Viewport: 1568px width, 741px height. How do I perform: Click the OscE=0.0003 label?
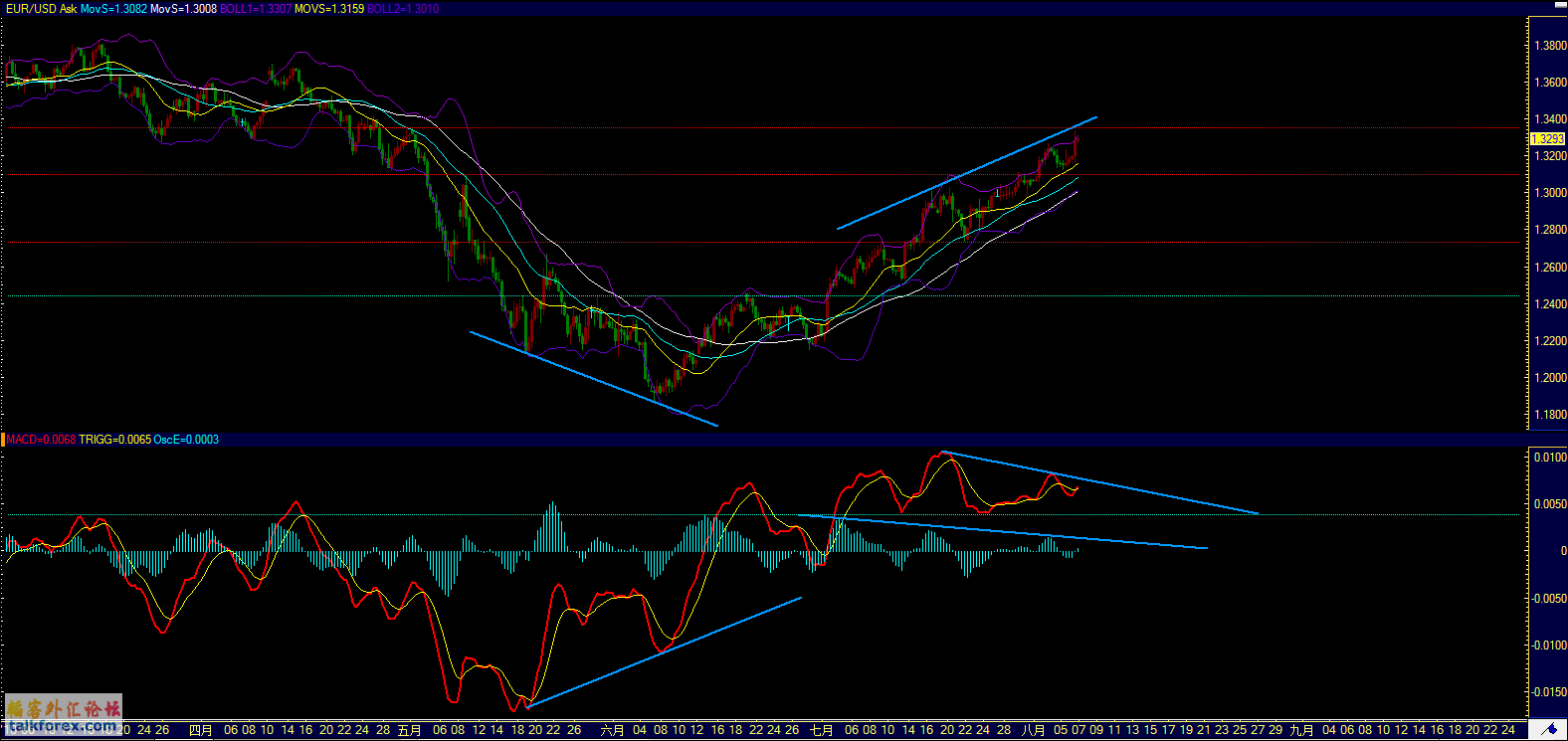tap(186, 440)
